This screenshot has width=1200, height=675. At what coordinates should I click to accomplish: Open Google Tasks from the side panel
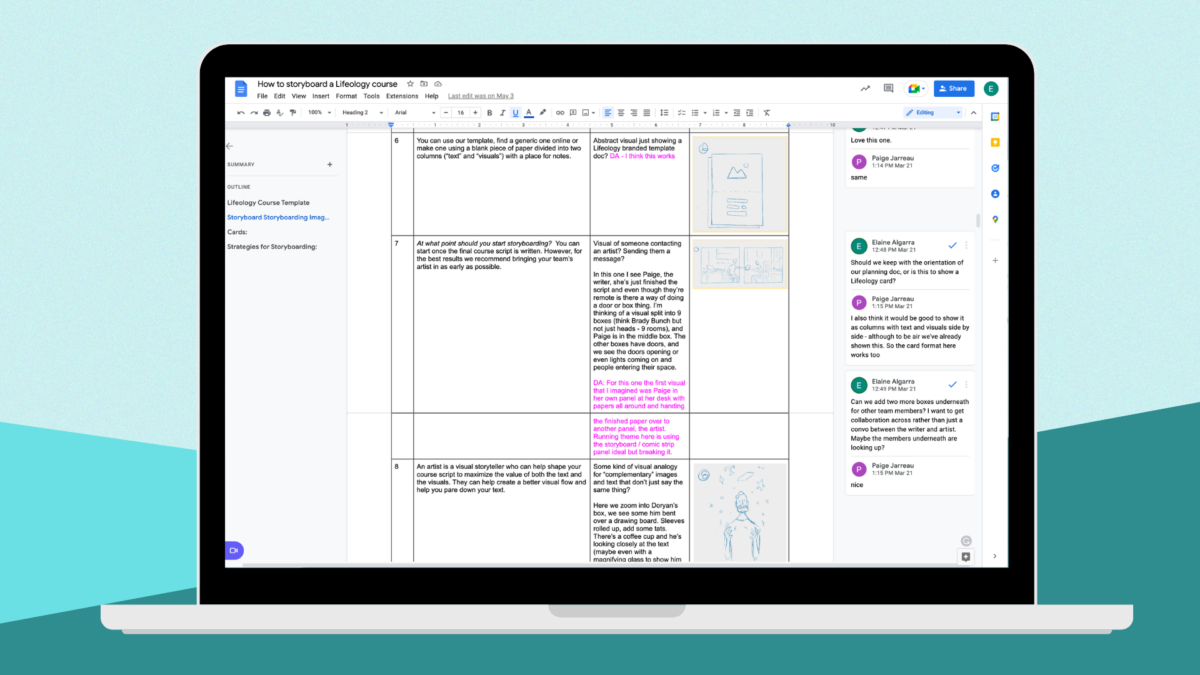pyautogui.click(x=995, y=168)
